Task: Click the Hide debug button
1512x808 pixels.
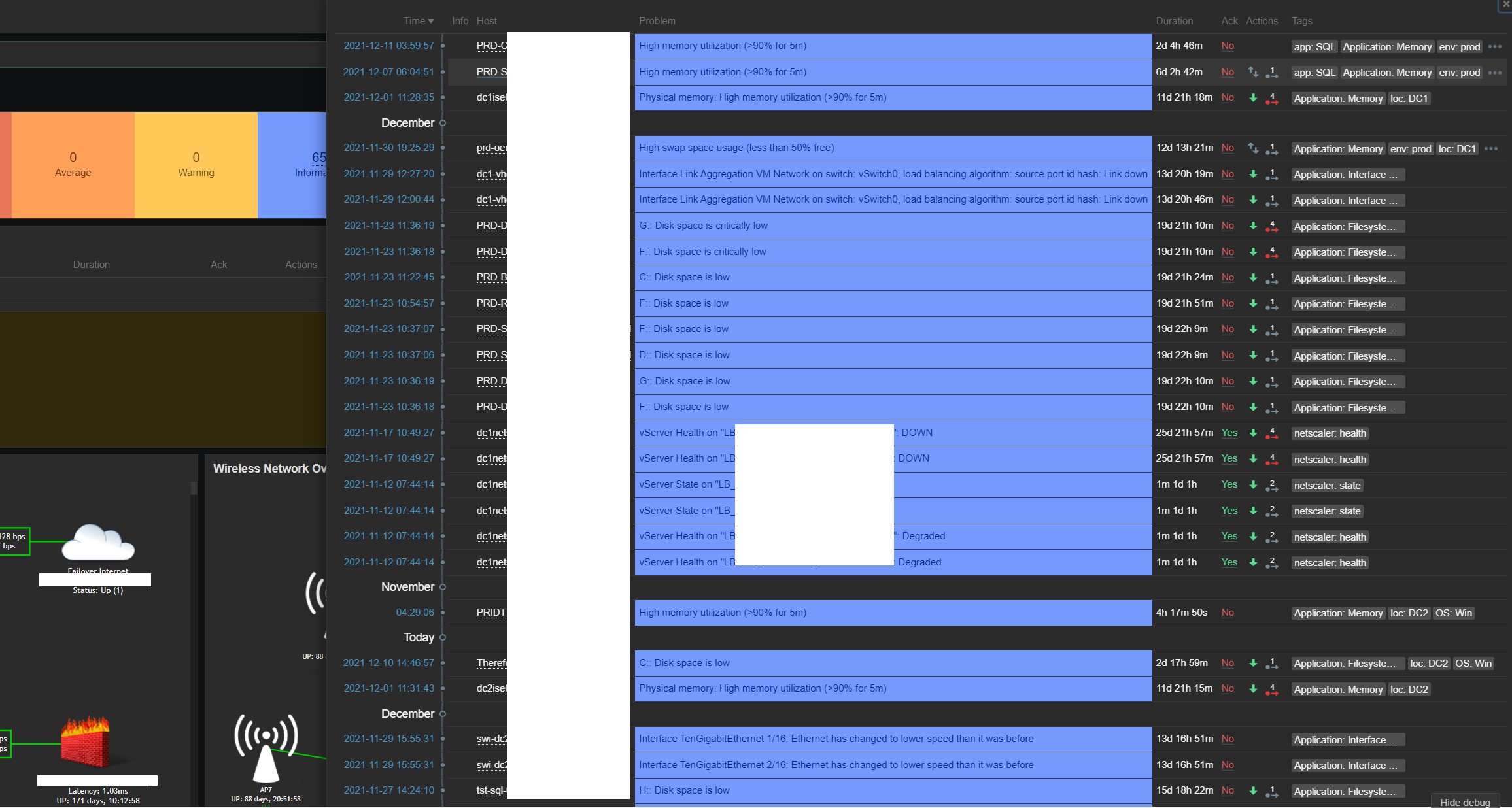Action: point(1465,802)
